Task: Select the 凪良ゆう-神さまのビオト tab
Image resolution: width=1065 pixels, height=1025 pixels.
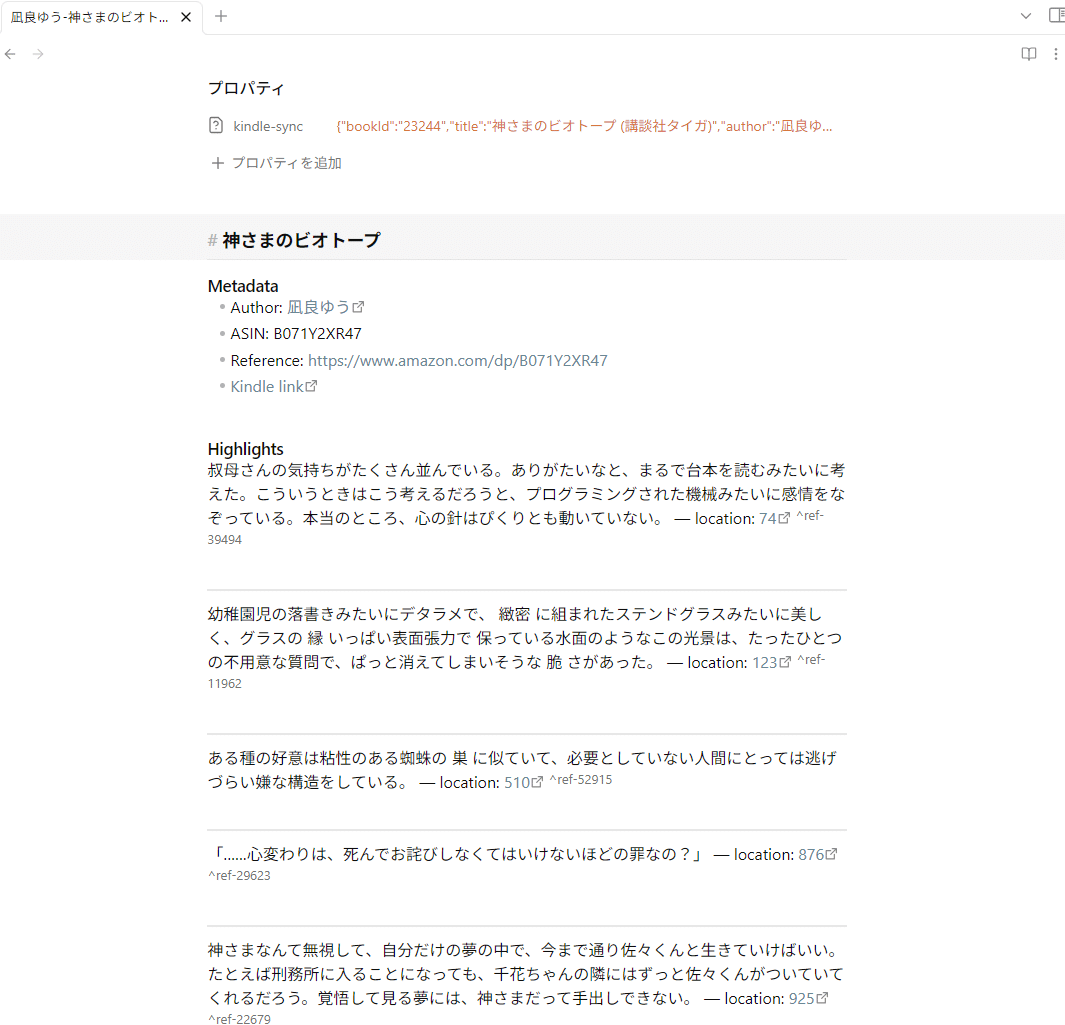Action: [x=90, y=16]
